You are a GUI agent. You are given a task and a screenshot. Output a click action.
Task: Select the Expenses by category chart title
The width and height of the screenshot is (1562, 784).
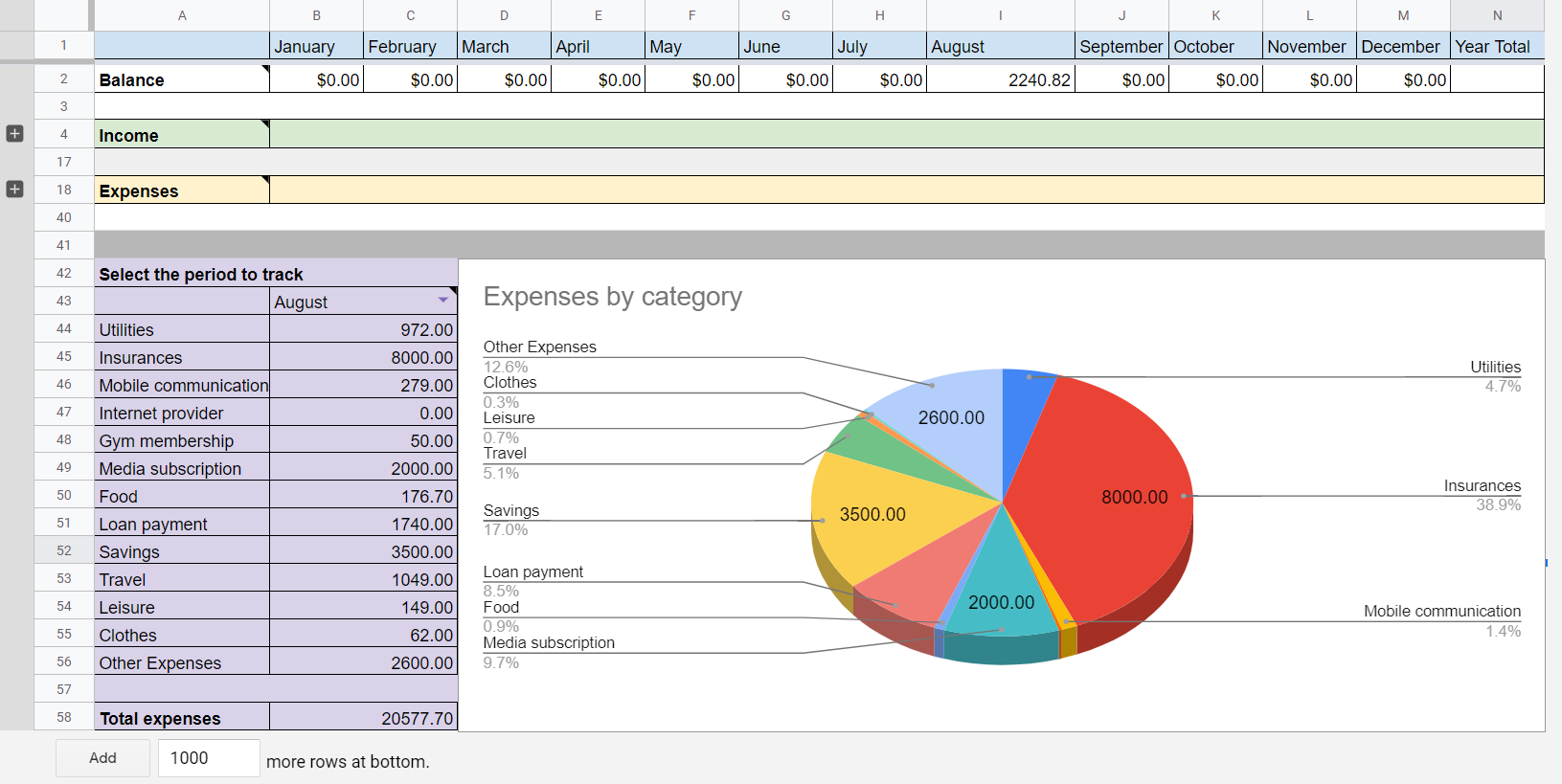(x=612, y=297)
